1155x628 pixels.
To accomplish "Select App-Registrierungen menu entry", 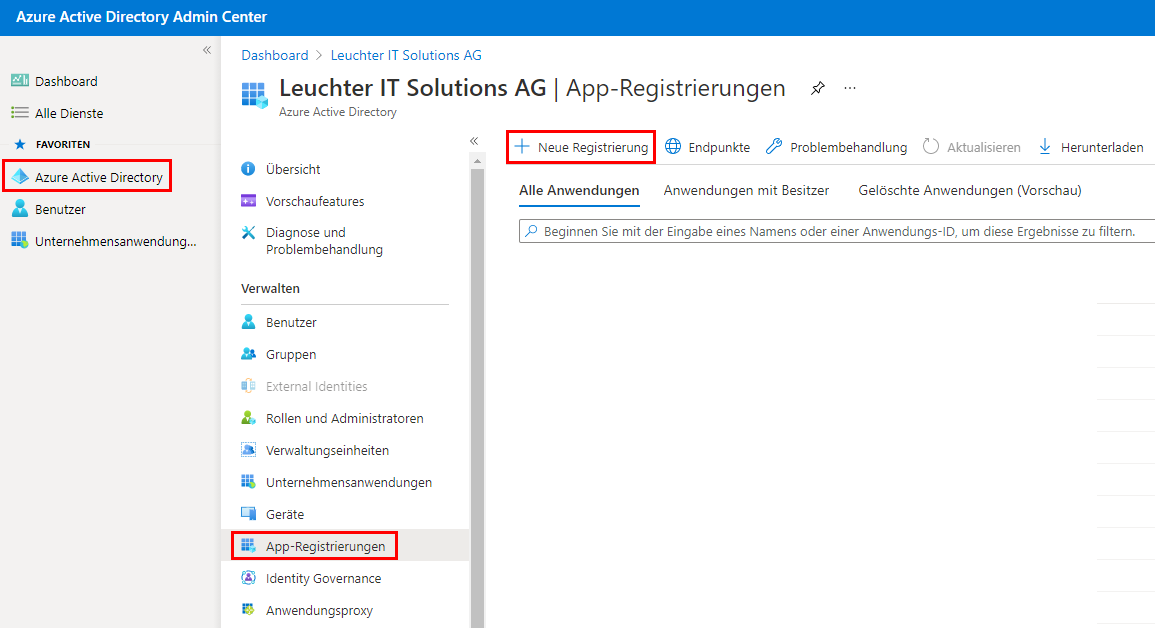I will click(345, 546).
